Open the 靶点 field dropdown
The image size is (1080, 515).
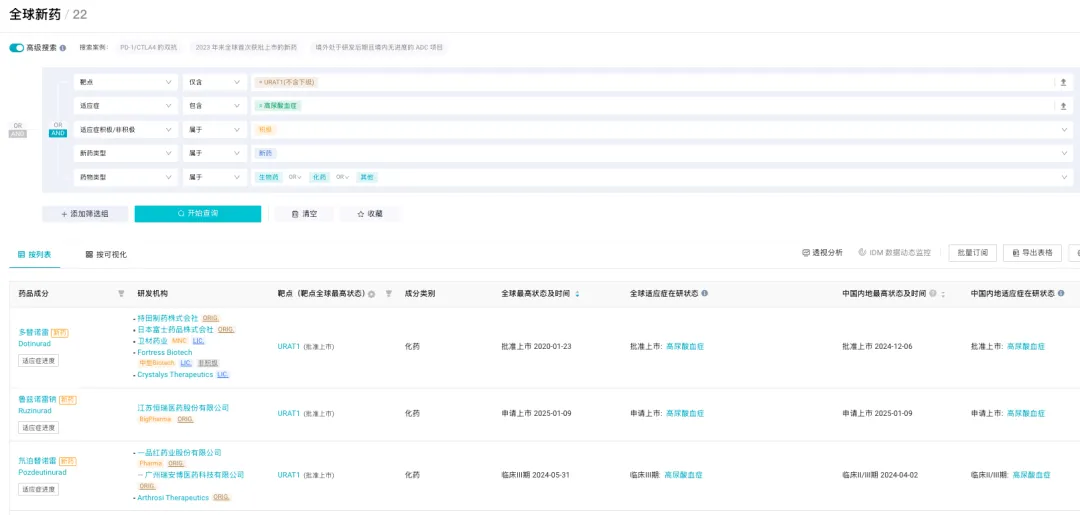(125, 82)
